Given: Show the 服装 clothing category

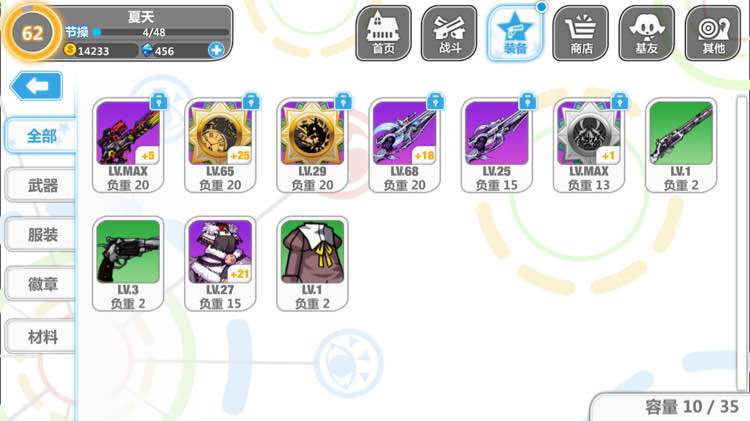Looking at the screenshot, I should (41, 234).
